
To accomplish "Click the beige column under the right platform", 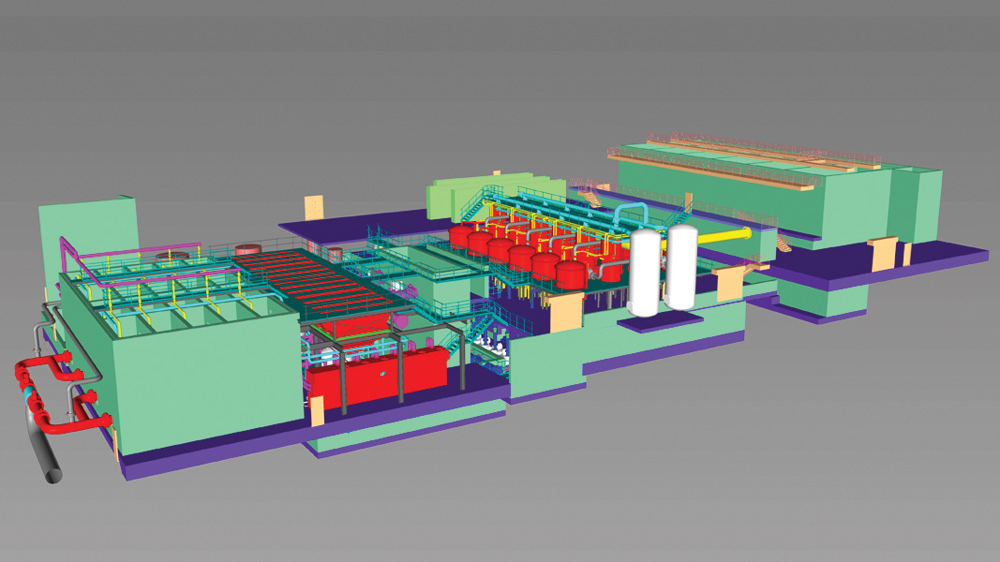I will (883, 254).
